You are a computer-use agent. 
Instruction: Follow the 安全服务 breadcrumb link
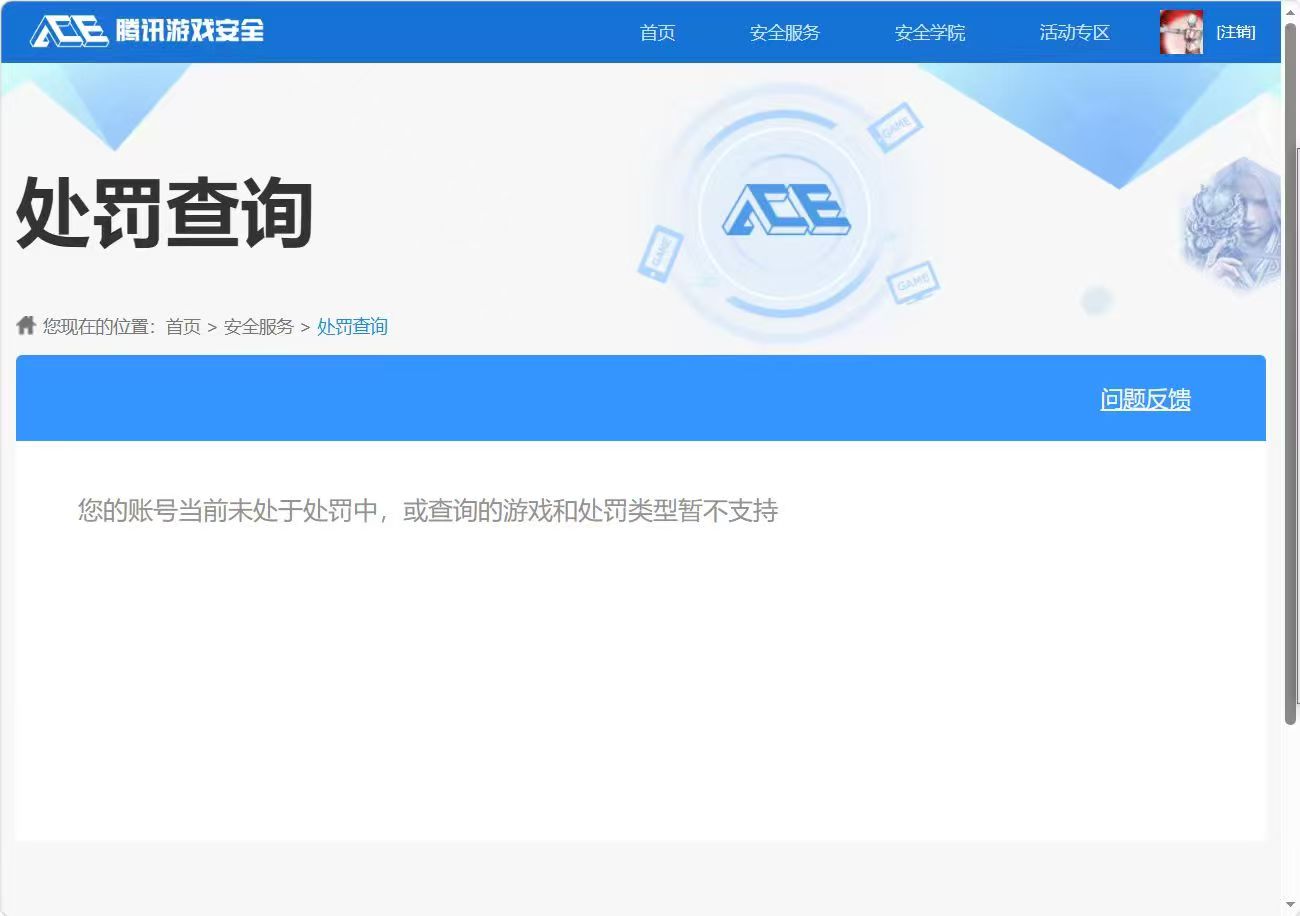click(259, 327)
